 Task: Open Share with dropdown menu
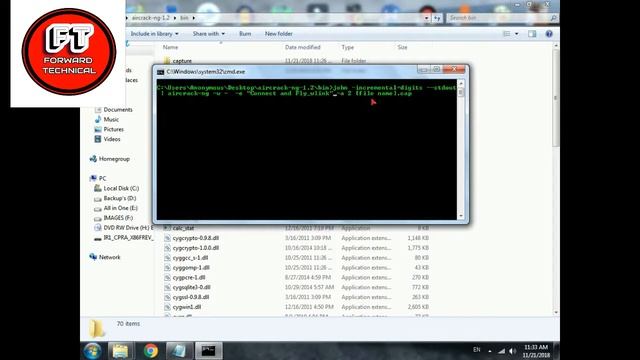tap(209, 34)
